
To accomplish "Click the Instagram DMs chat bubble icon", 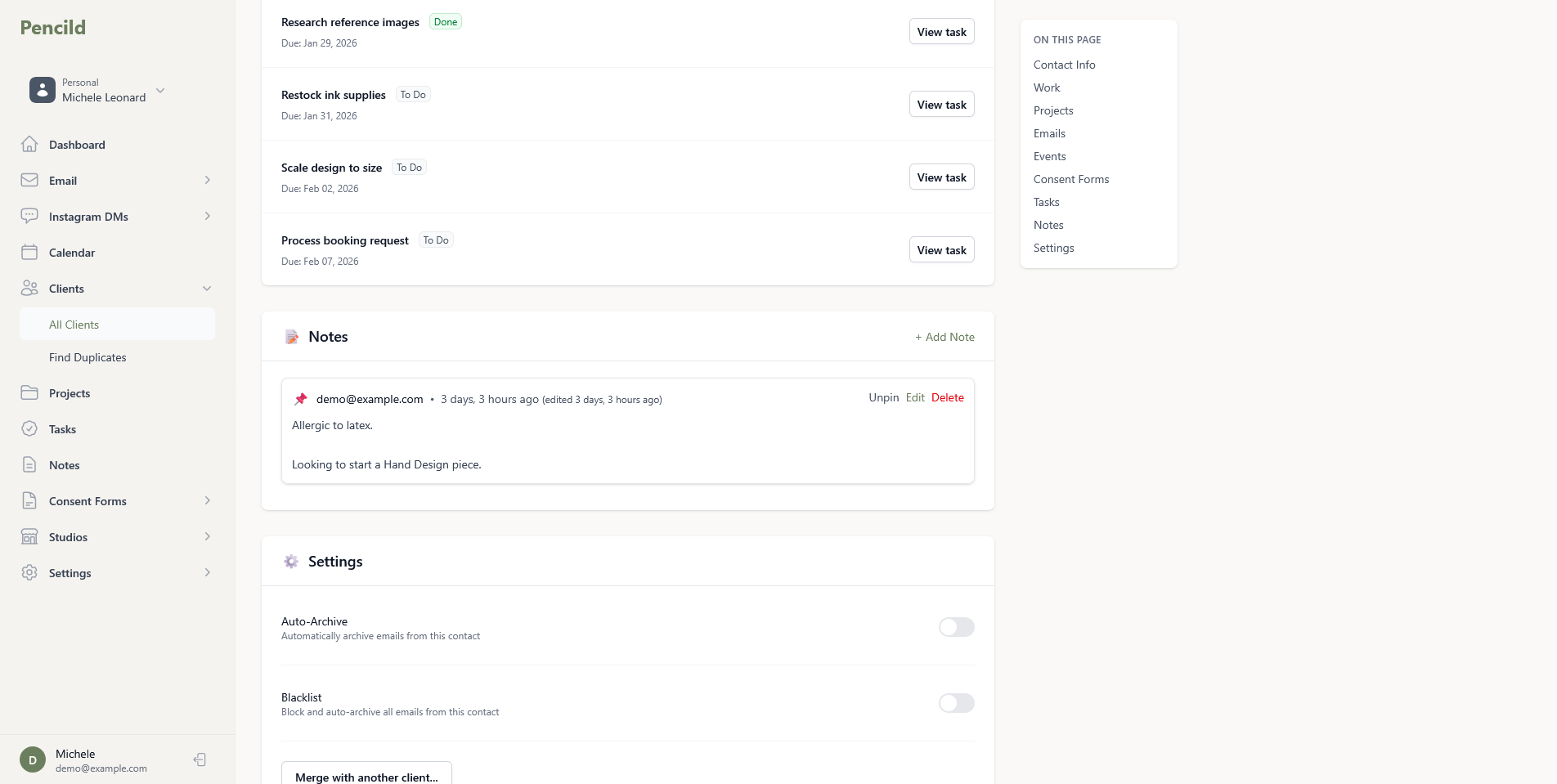I will click(29, 217).
